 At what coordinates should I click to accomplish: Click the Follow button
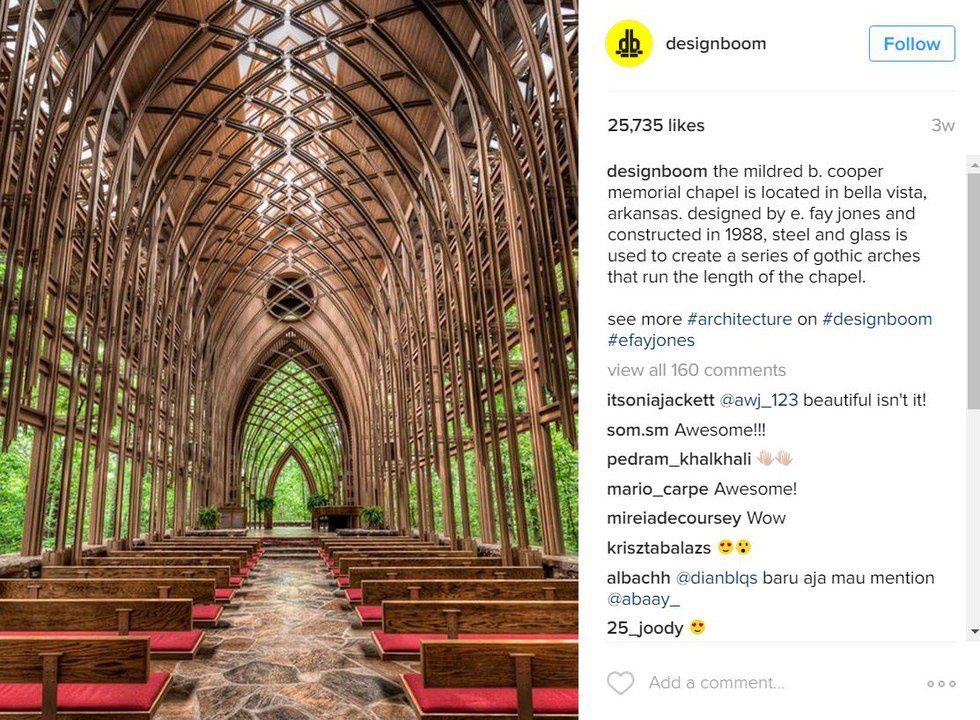[911, 44]
